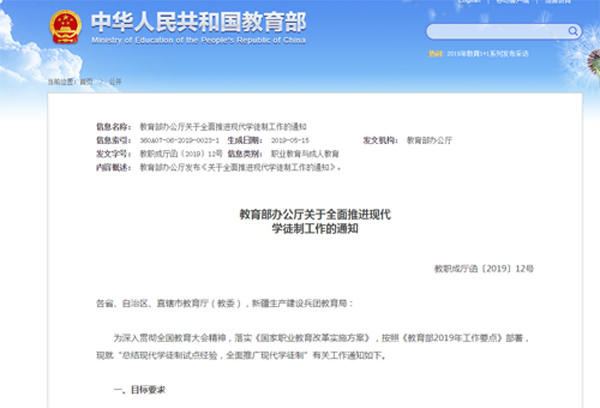Click the main heading 教育部办公厅关于全面推进现代
Viewport: 600px width, 408px height.
[x=315, y=214]
